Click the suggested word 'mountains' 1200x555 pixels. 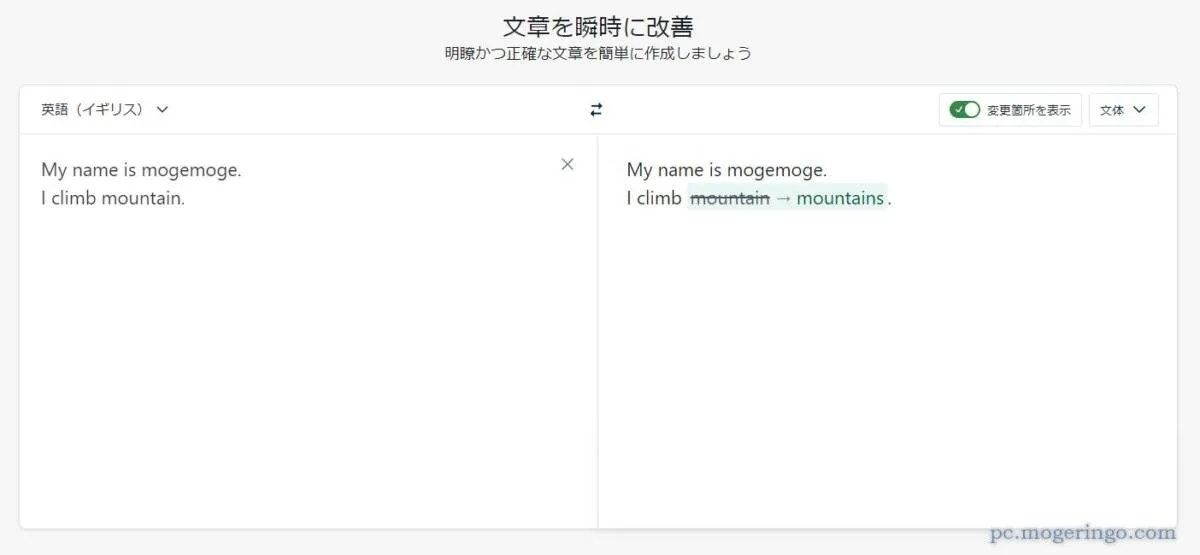(840, 198)
